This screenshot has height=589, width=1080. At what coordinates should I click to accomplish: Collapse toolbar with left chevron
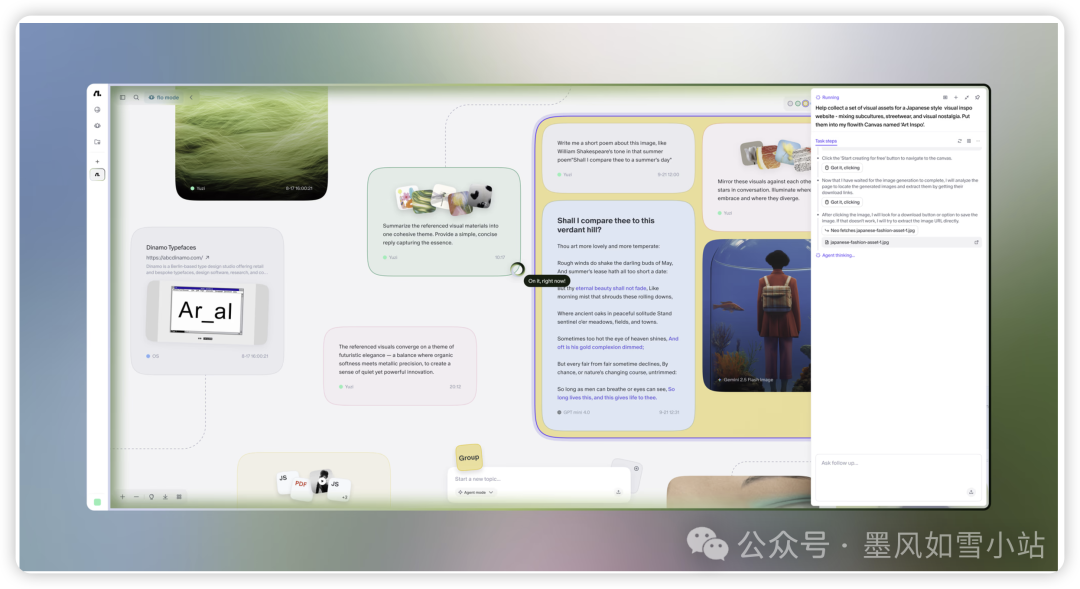pyautogui.click(x=191, y=97)
